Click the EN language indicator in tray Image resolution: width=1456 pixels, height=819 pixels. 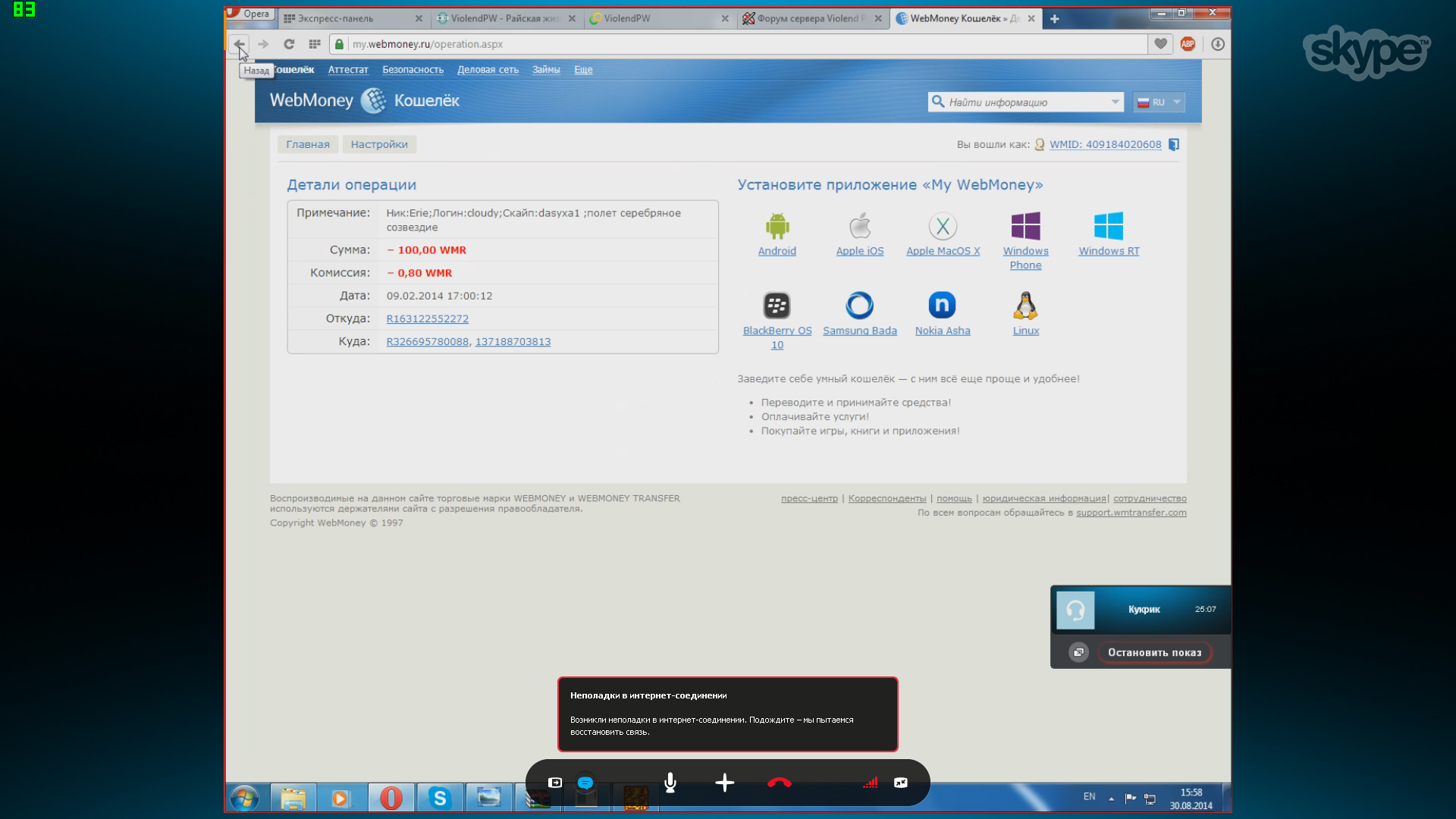click(1089, 797)
